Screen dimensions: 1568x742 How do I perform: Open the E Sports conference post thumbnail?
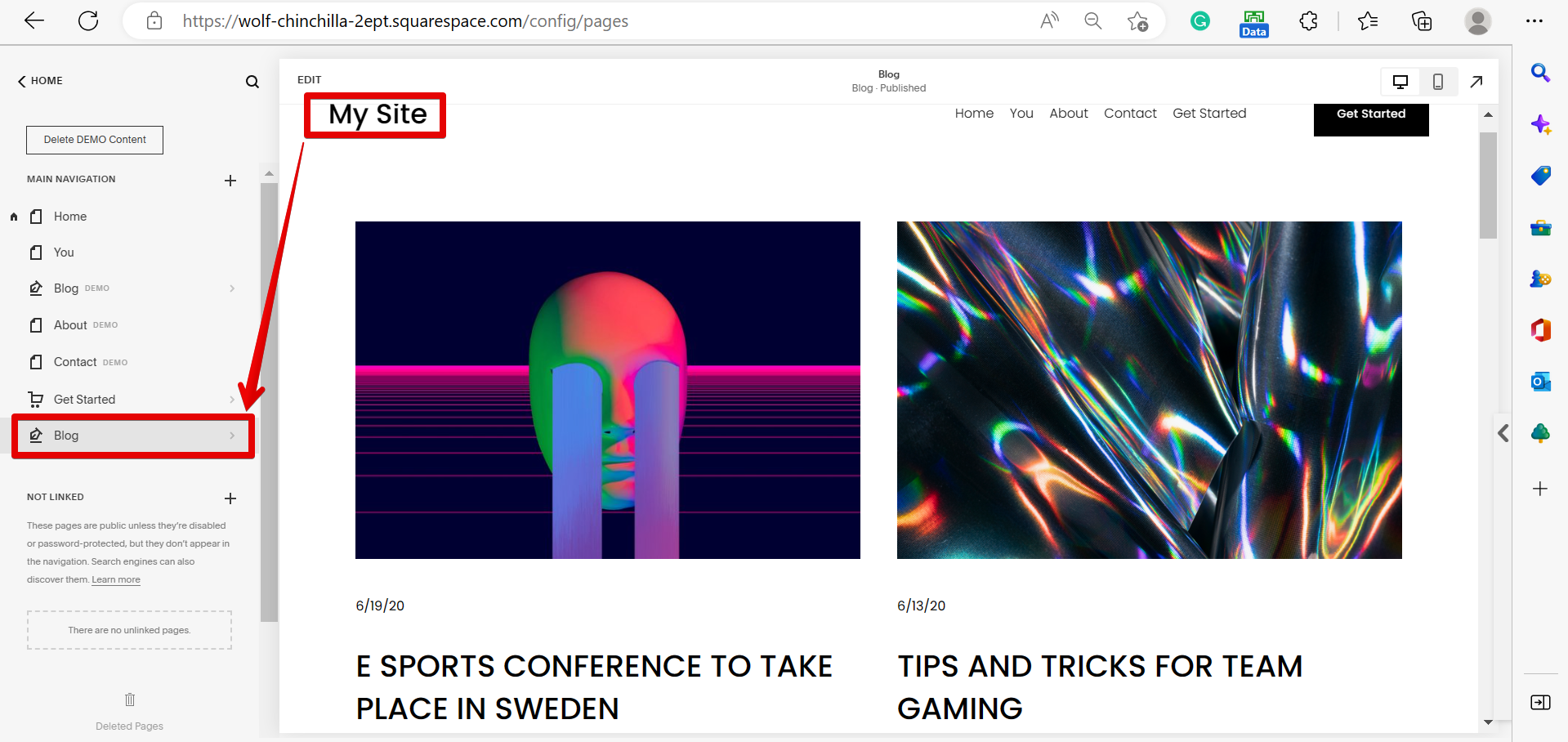(x=607, y=390)
